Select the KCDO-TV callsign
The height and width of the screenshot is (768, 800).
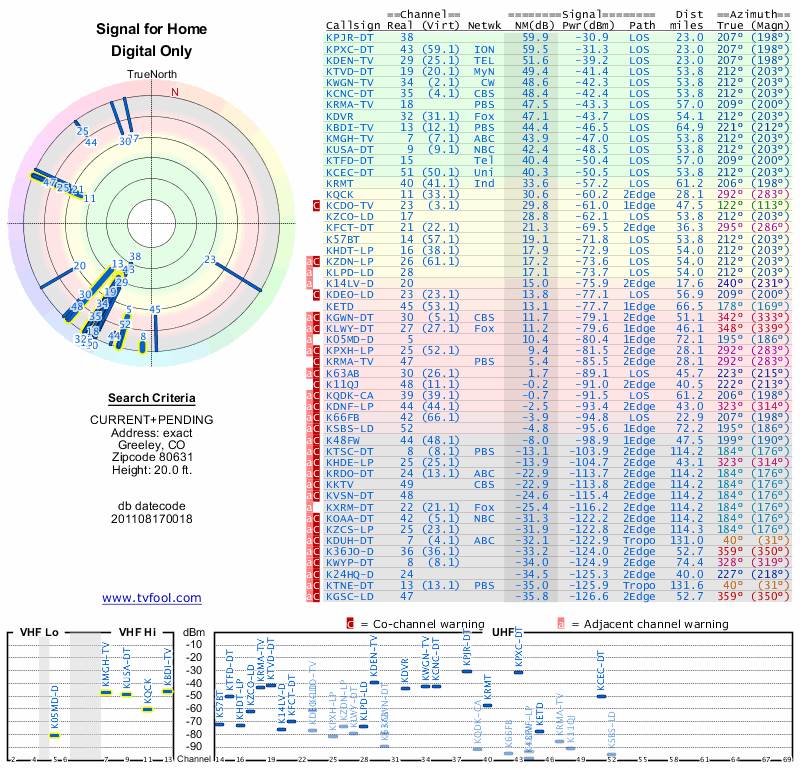pyautogui.click(x=350, y=206)
